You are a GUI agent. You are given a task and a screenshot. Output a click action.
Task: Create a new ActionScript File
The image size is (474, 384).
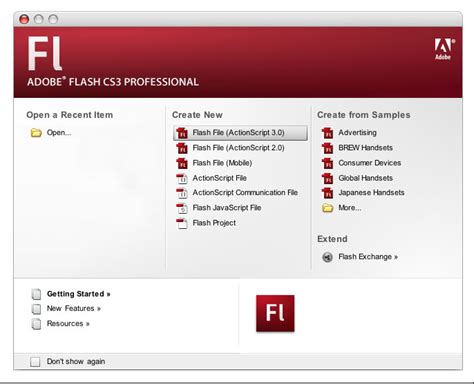(x=220, y=178)
